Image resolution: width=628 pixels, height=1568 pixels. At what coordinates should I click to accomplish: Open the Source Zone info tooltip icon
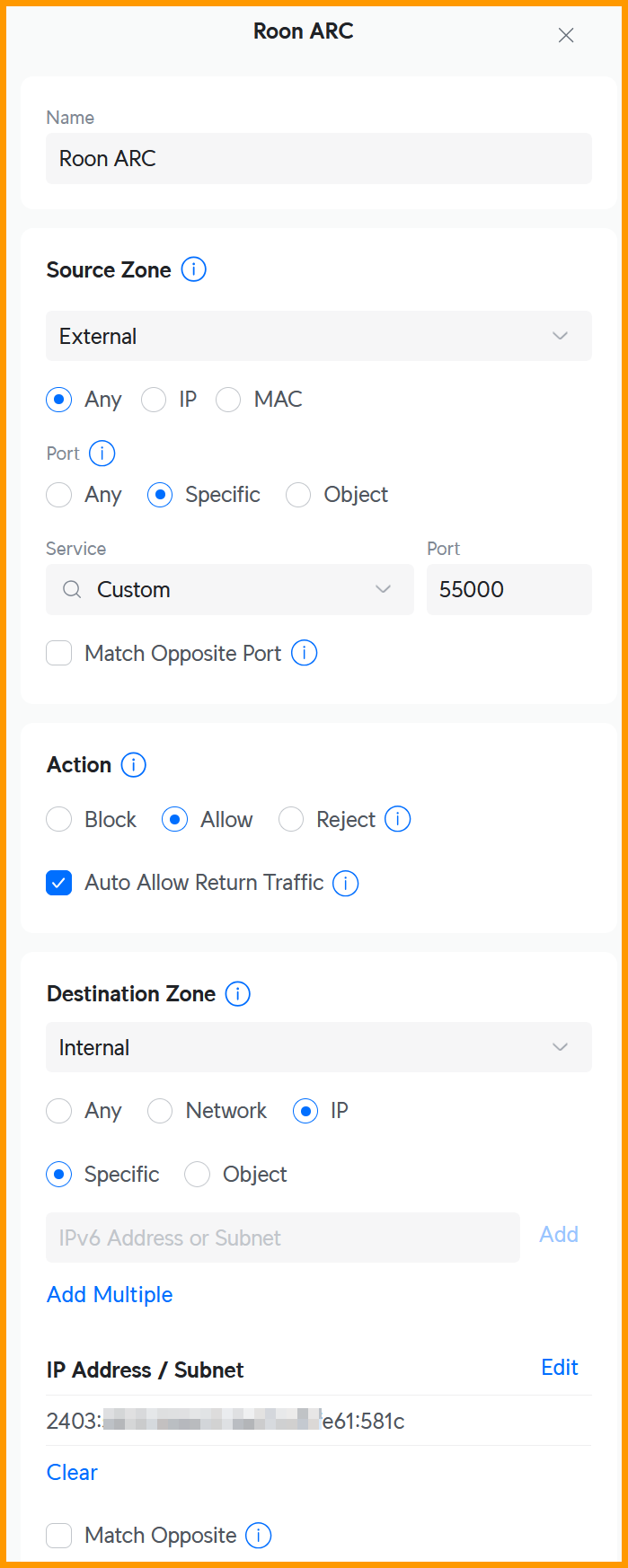pyautogui.click(x=193, y=269)
